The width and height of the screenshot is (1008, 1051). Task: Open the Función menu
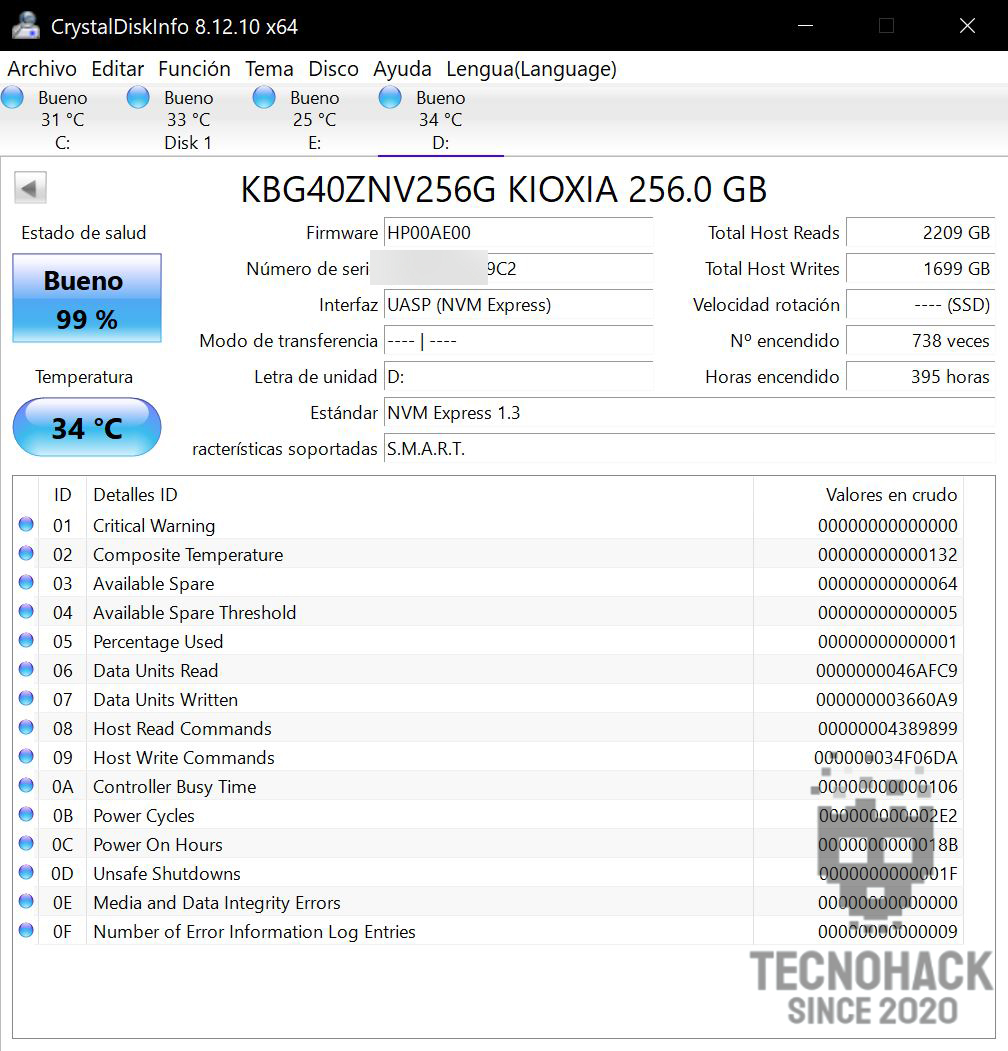(x=194, y=69)
